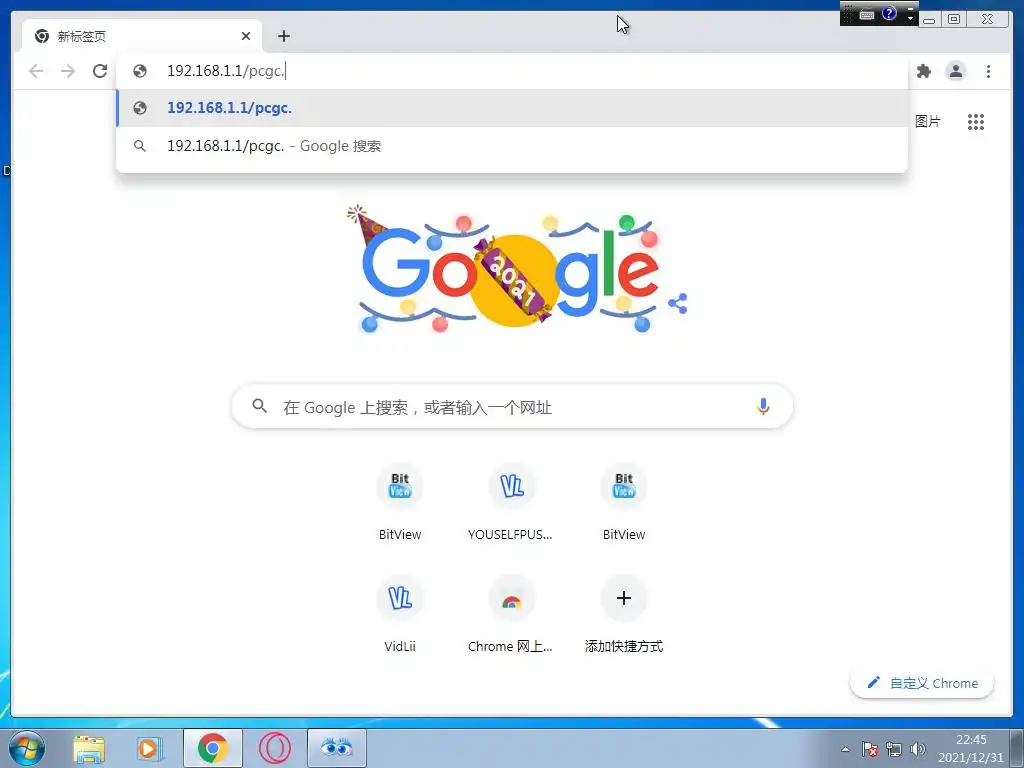Click 添加快捷方式 plus button

tap(624, 598)
